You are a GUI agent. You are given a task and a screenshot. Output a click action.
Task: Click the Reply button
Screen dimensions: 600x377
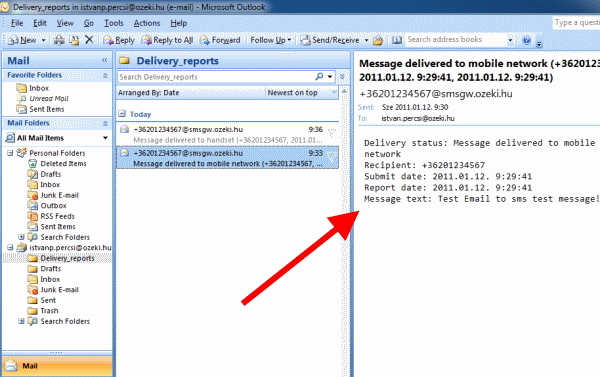pyautogui.click(x=119, y=40)
